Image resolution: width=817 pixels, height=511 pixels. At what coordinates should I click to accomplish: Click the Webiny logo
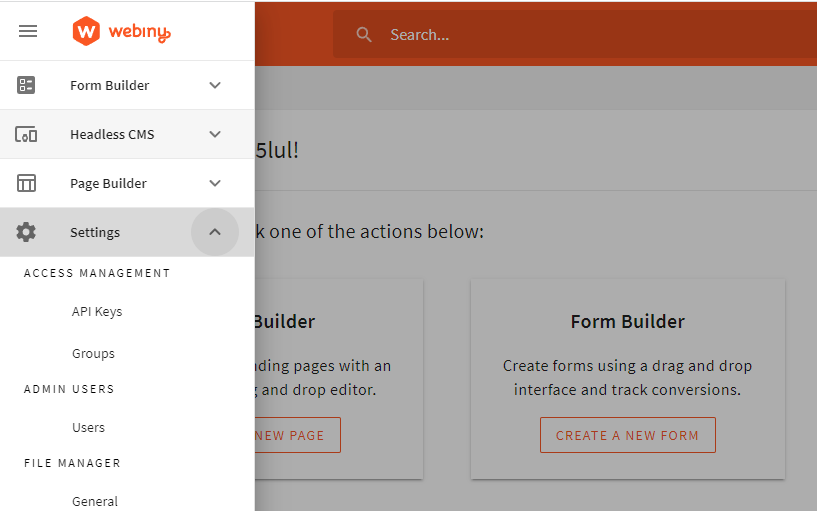[x=122, y=31]
